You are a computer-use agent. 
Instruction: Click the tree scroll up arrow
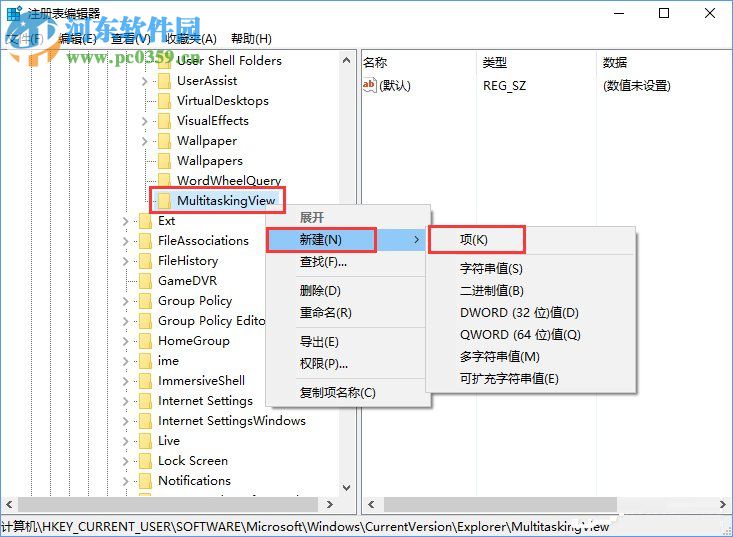tap(346, 60)
